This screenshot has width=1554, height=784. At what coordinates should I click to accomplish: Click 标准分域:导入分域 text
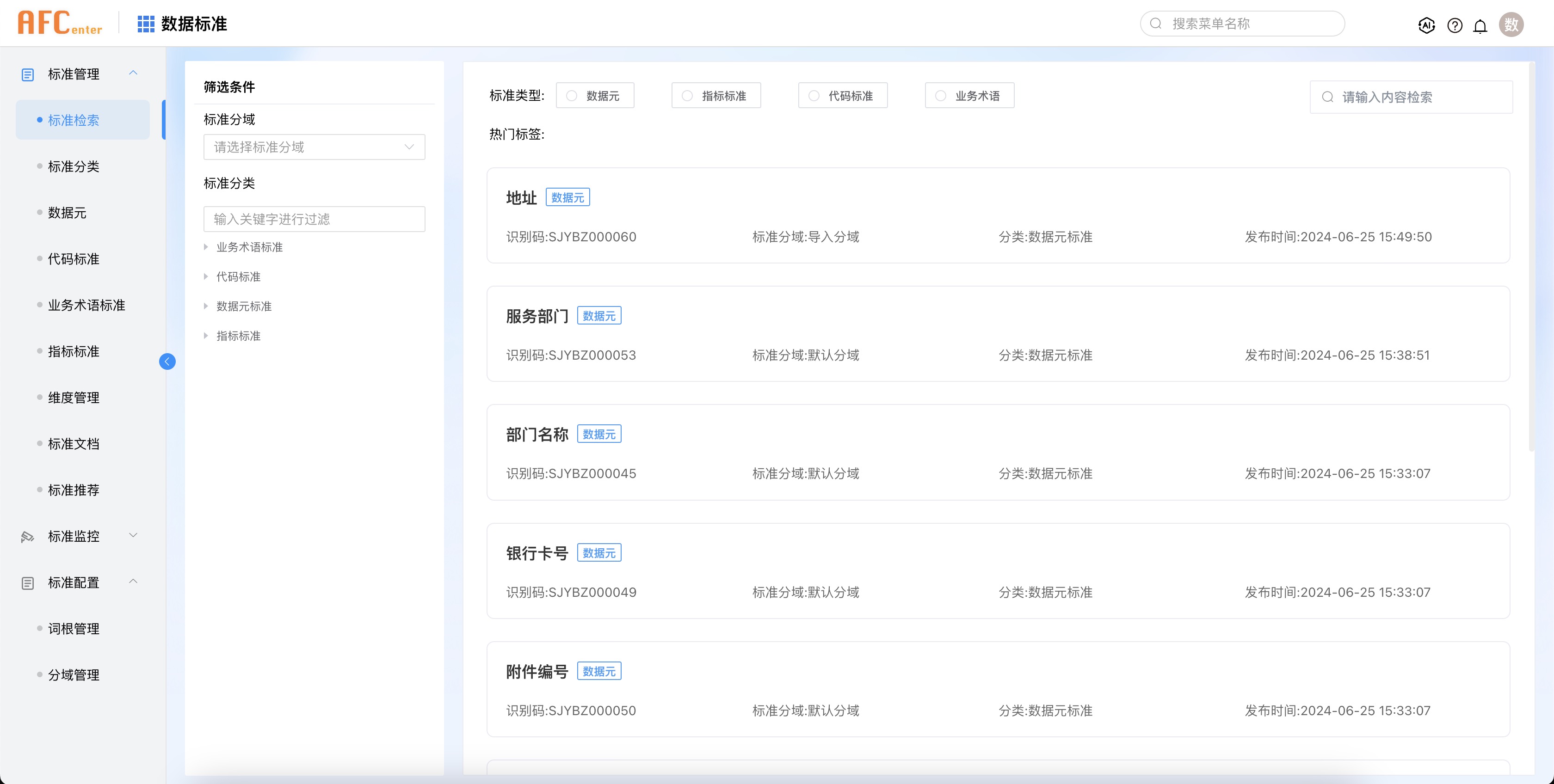[x=805, y=237]
